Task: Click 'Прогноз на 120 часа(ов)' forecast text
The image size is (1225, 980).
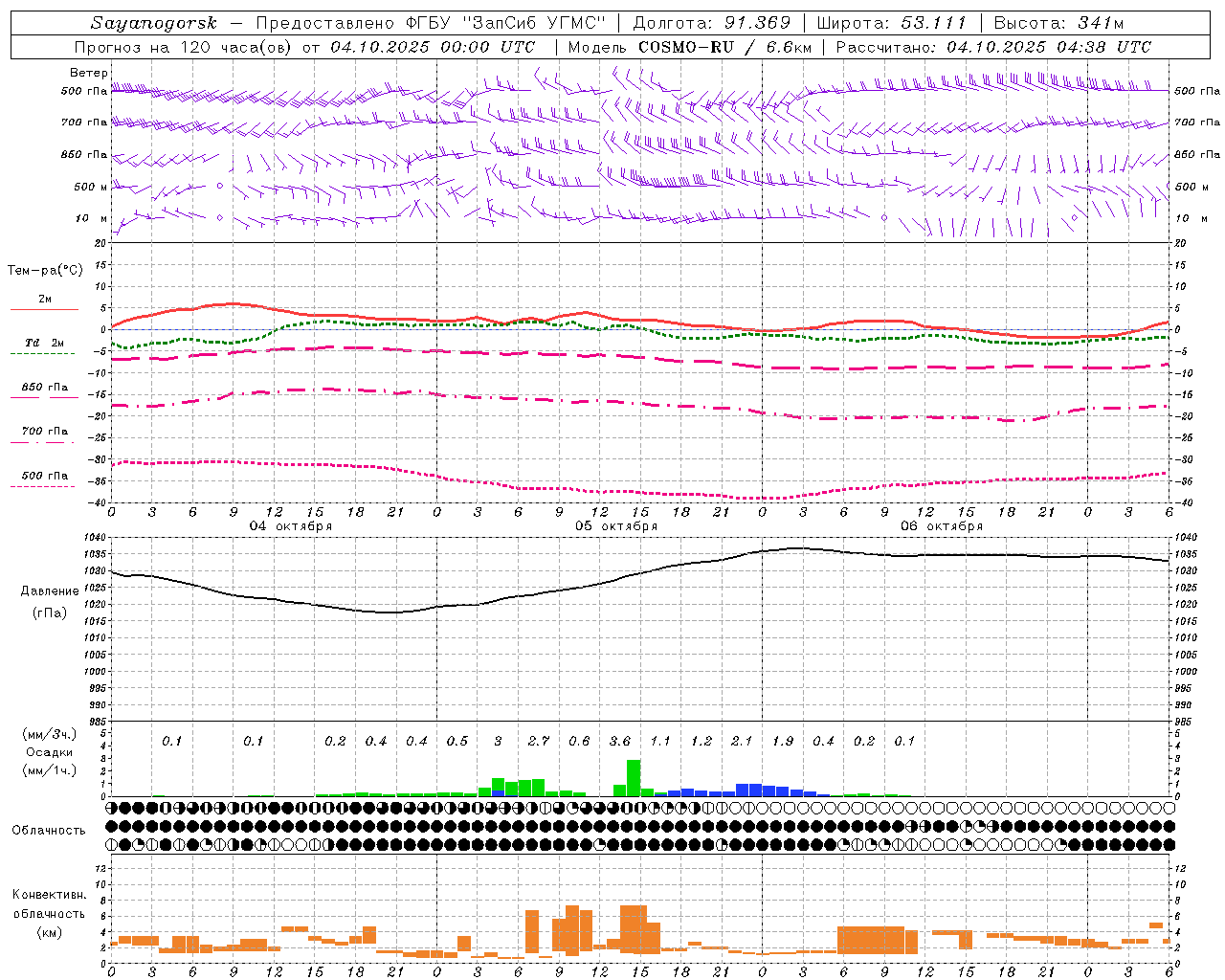Action: coord(185,47)
